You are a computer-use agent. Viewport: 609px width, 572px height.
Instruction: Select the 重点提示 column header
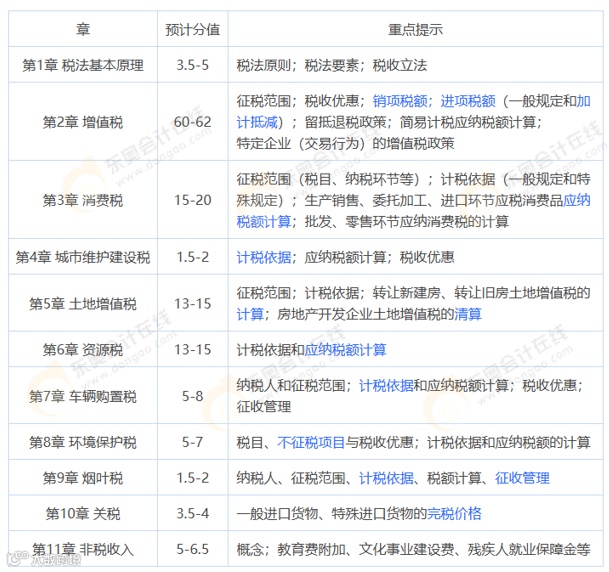click(416, 29)
